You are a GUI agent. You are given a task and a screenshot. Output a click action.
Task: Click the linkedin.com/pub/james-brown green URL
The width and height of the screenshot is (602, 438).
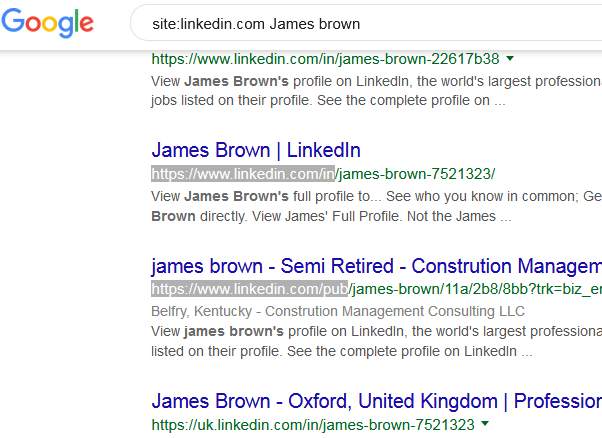coord(377,289)
